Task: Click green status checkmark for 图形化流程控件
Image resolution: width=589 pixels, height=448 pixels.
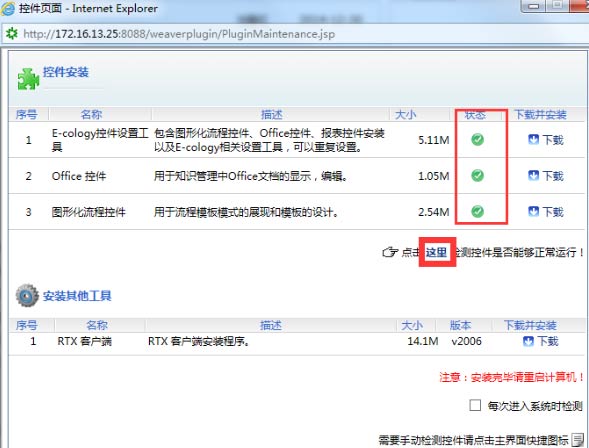Action: 477,211
